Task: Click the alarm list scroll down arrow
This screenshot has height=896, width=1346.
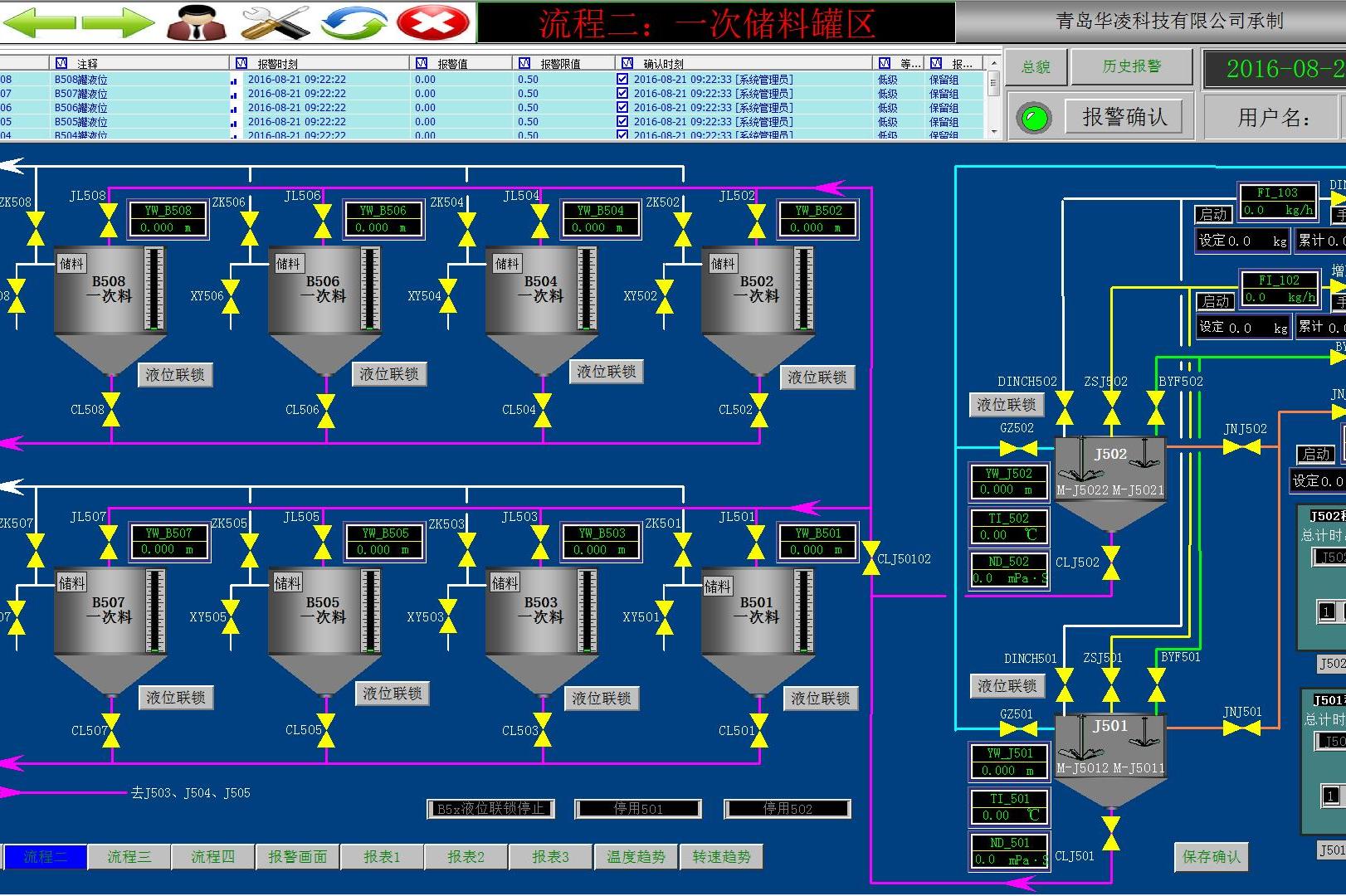Action: 993,131
